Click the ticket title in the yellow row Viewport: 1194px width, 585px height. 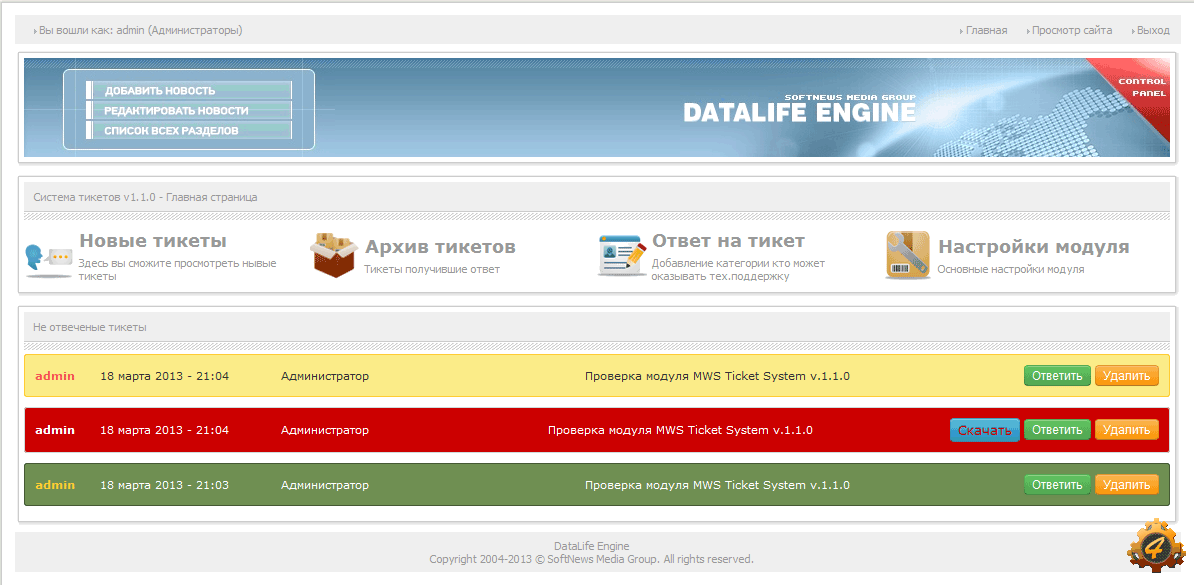(717, 376)
